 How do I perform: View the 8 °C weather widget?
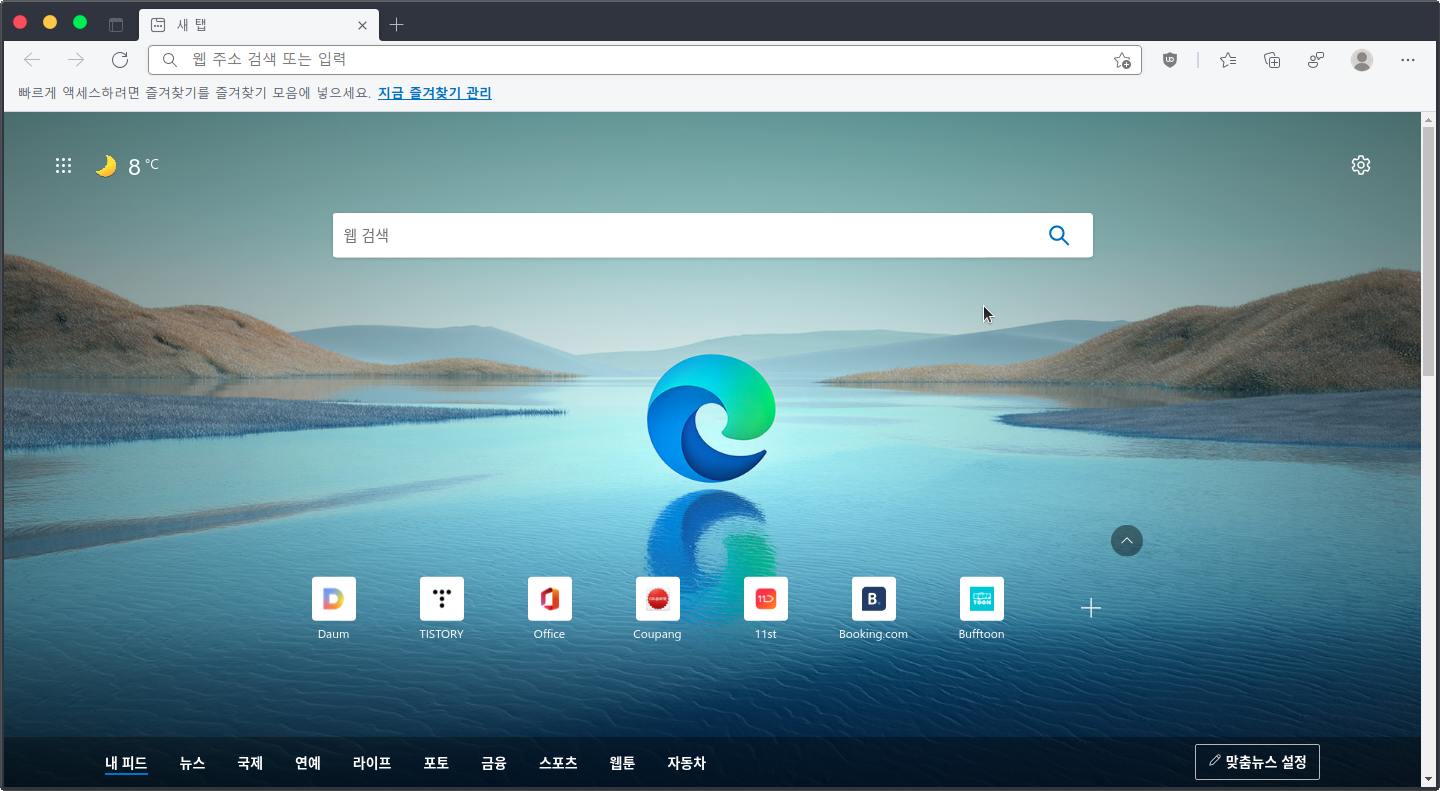127,166
